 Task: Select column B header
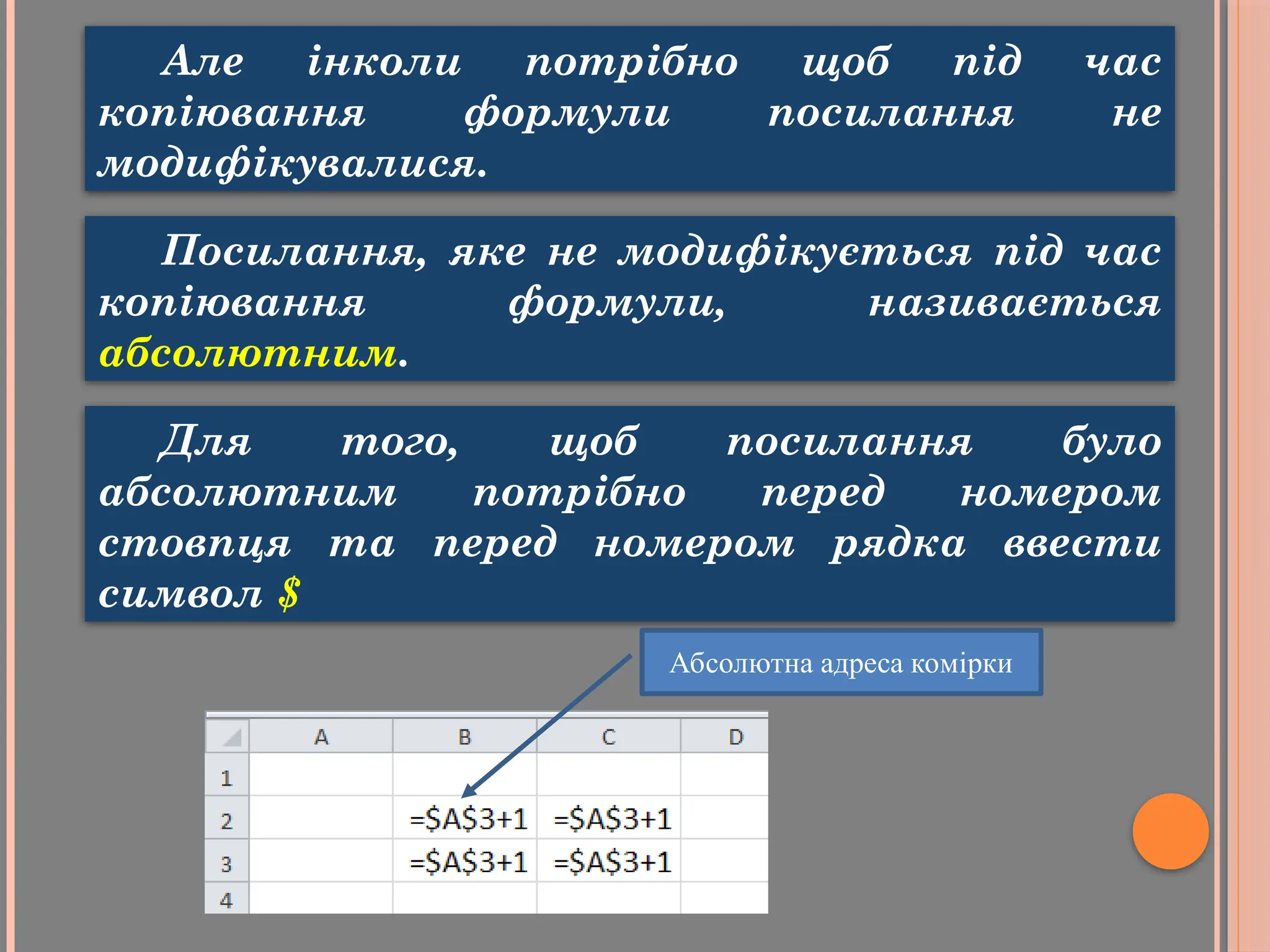[464, 737]
